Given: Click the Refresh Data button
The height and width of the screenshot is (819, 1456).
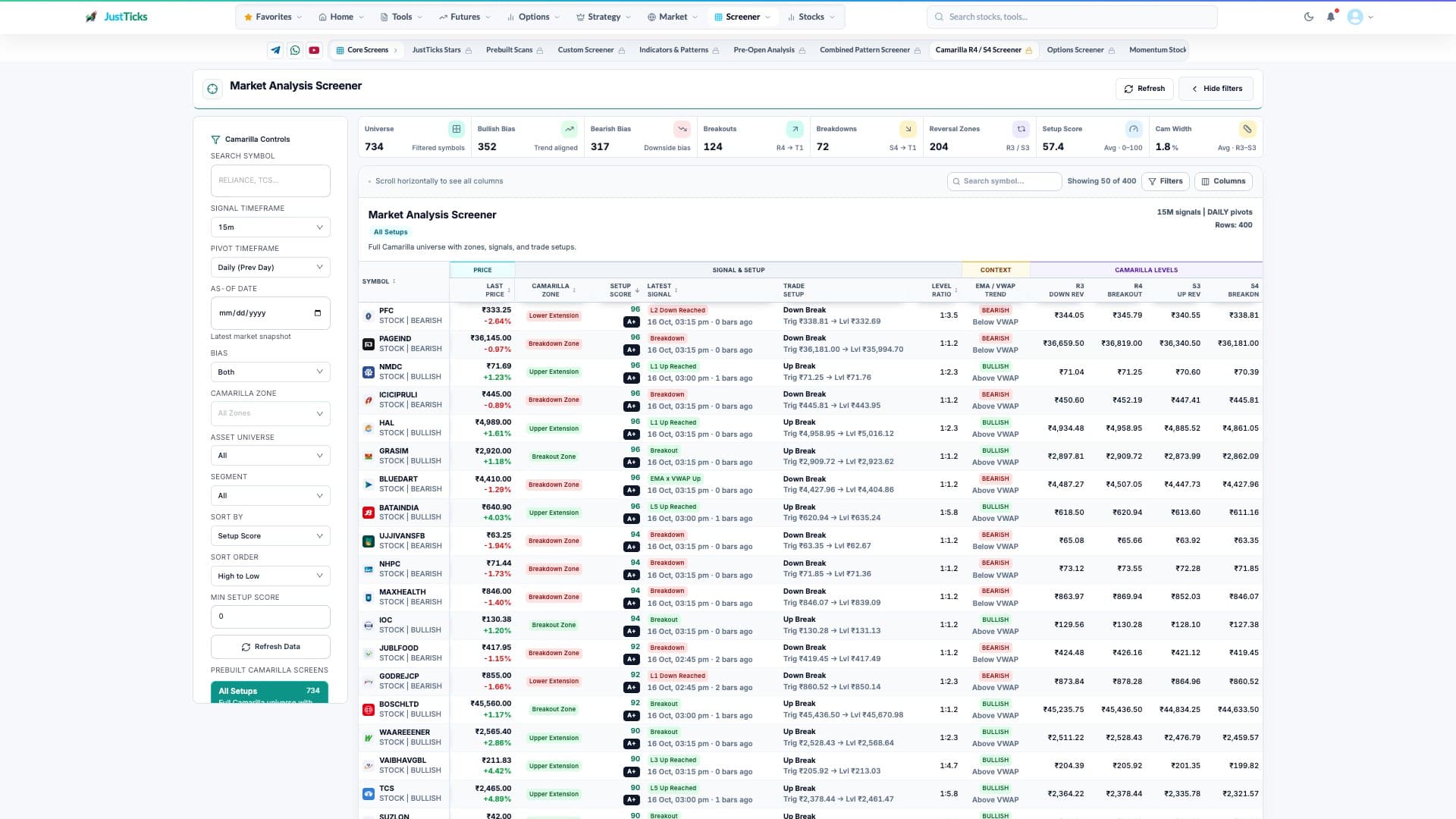Looking at the screenshot, I should pos(271,647).
